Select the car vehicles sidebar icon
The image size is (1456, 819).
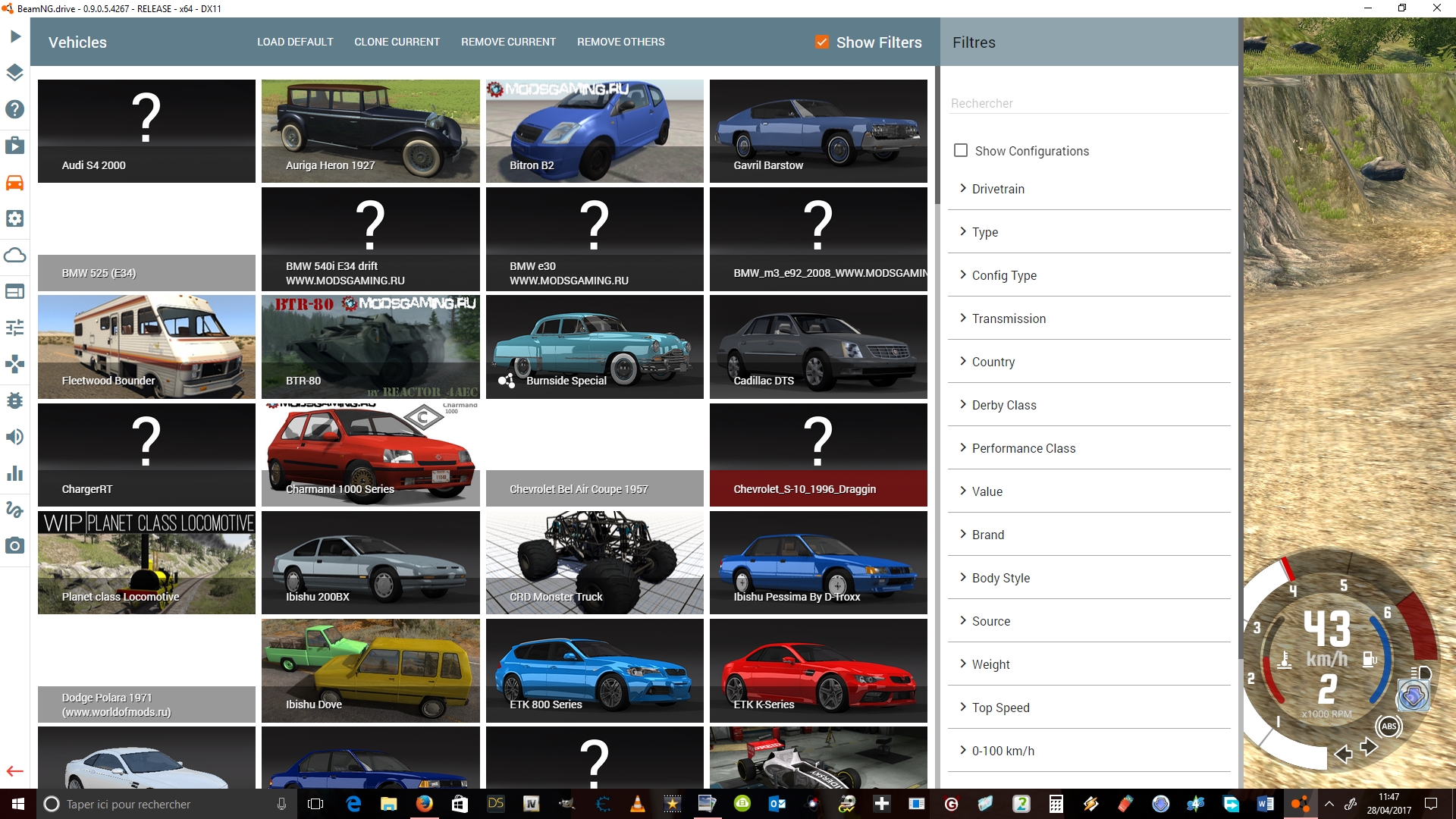tap(15, 182)
